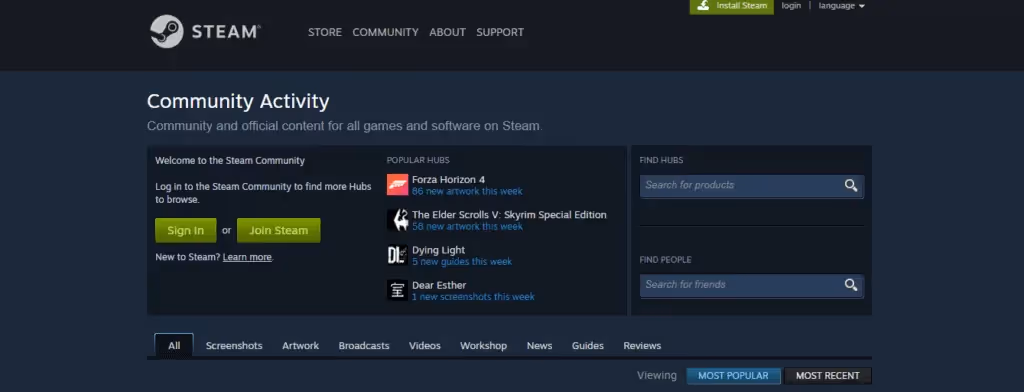The width and height of the screenshot is (1024, 392).
Task: Switch to the Artwork tab
Action: 300,346
